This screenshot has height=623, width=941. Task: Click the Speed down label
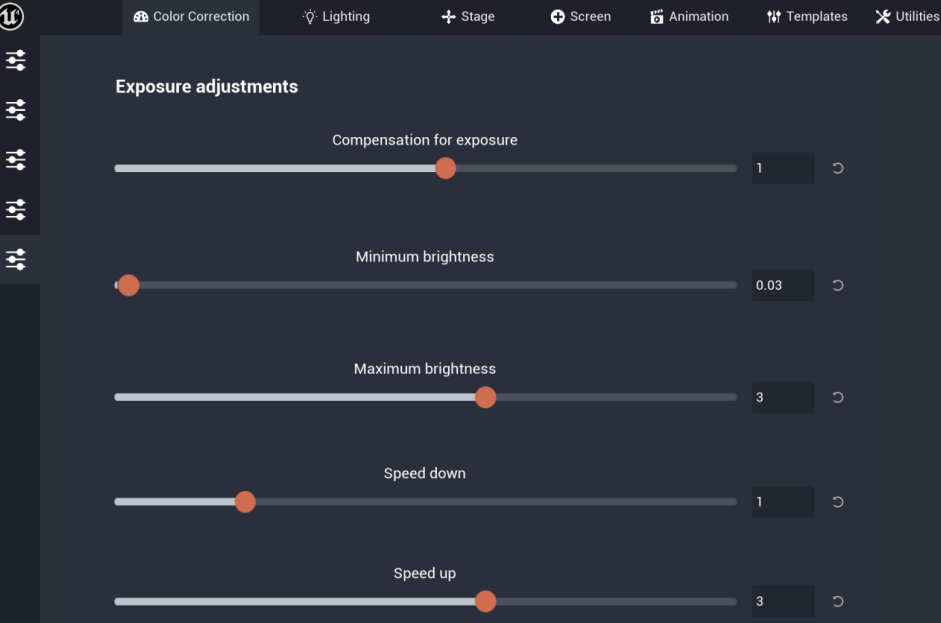pyautogui.click(x=425, y=474)
